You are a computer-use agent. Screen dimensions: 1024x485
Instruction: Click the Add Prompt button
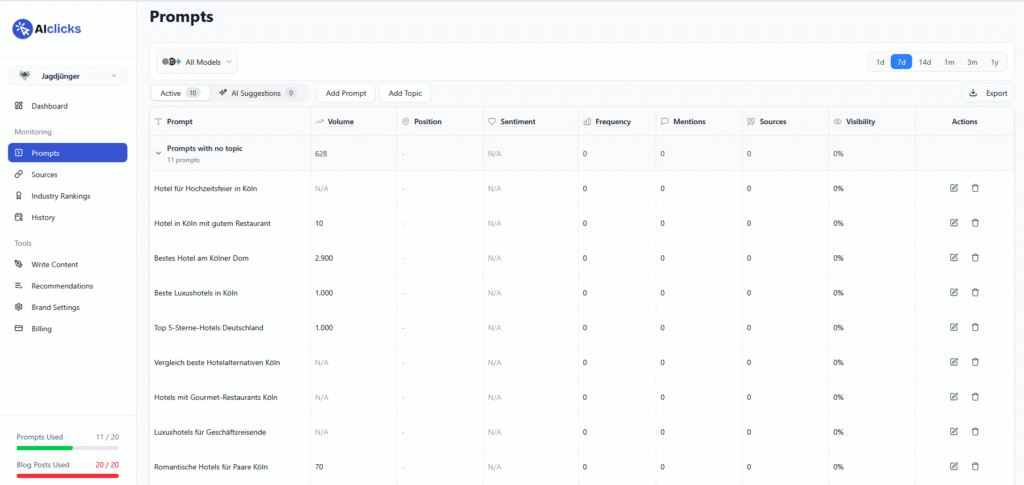(346, 93)
